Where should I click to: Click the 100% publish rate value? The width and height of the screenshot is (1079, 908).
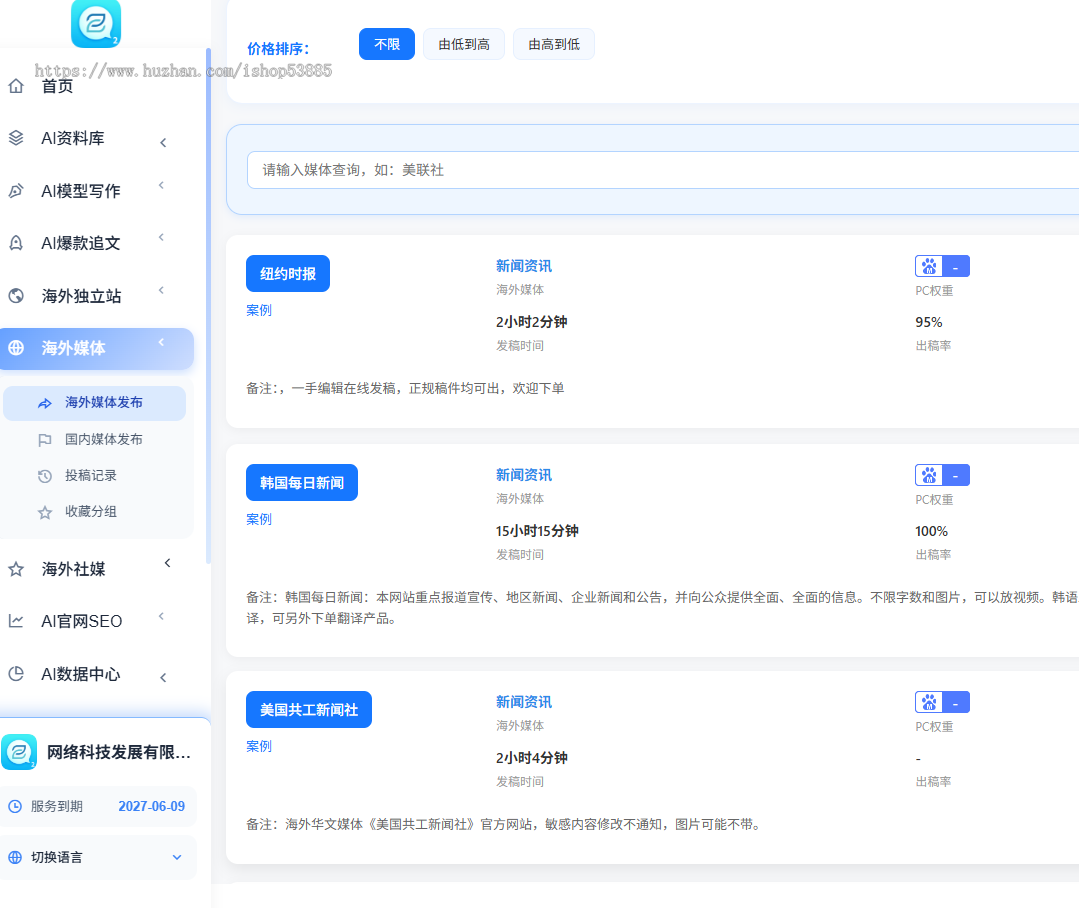tap(931, 531)
